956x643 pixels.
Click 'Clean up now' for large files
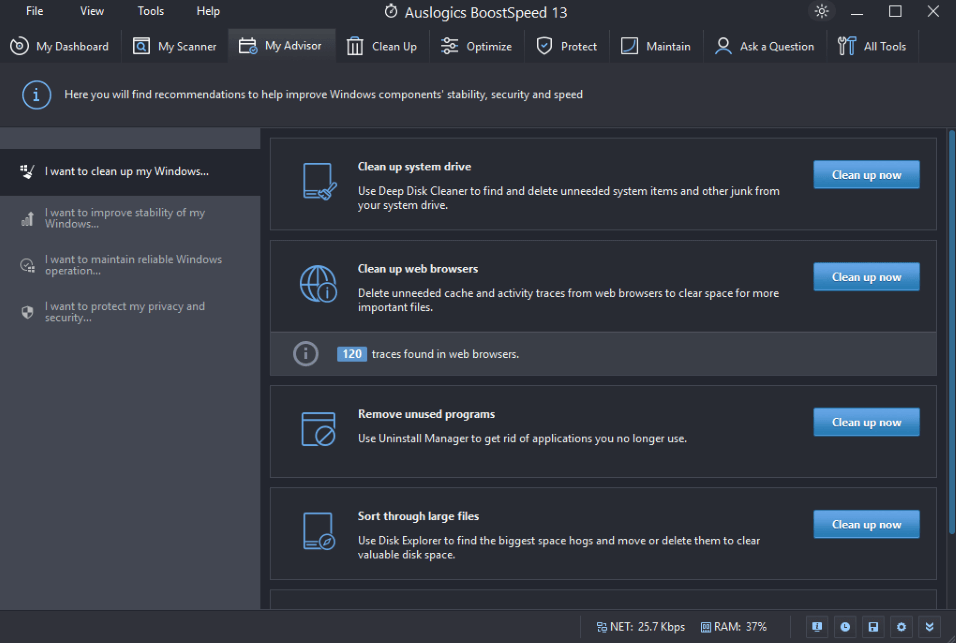coord(866,524)
